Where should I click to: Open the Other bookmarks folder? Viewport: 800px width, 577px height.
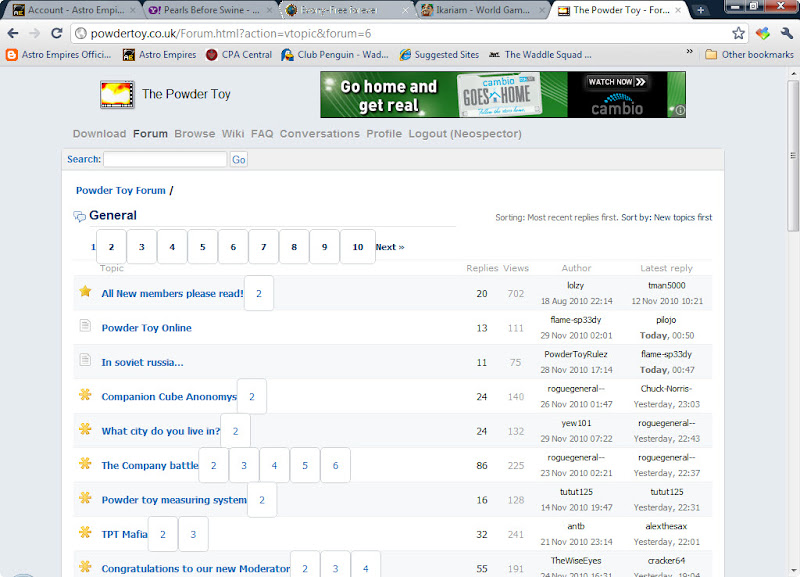749,55
